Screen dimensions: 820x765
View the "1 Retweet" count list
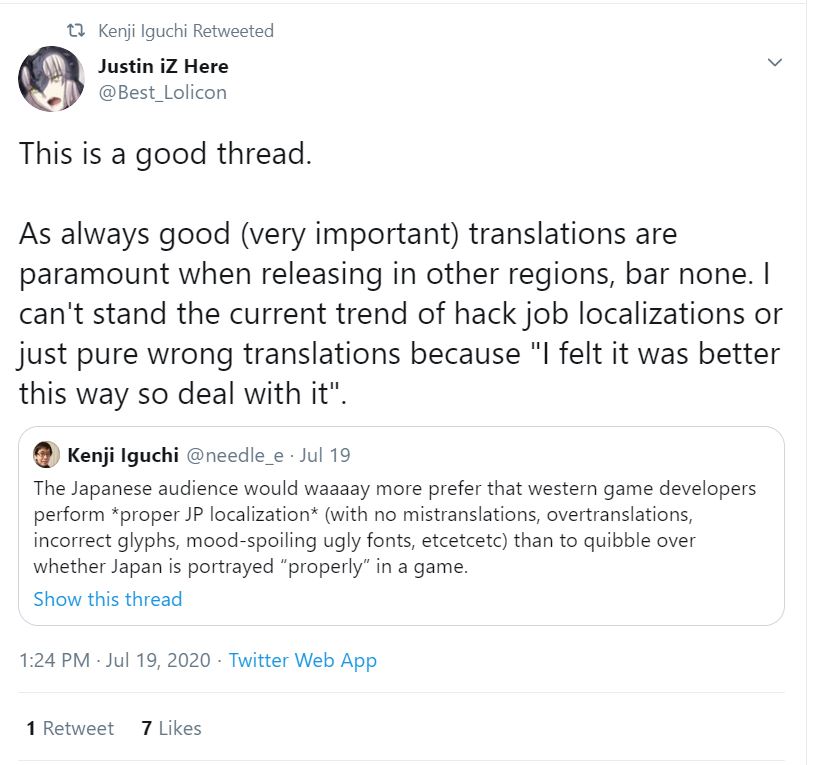(70, 728)
